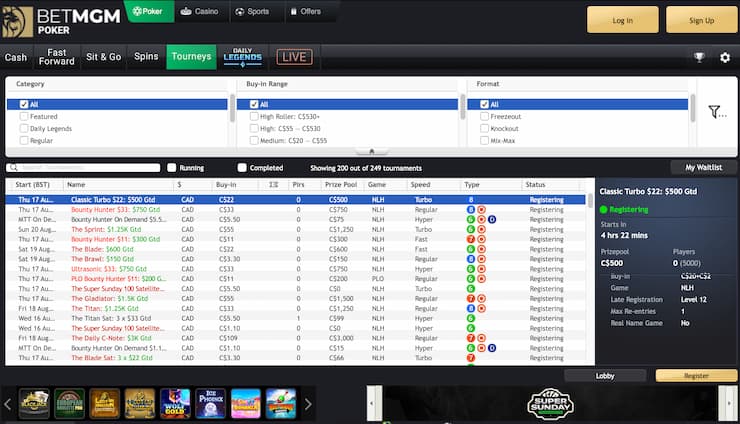Click the Sign Up button

pyautogui.click(x=701, y=20)
